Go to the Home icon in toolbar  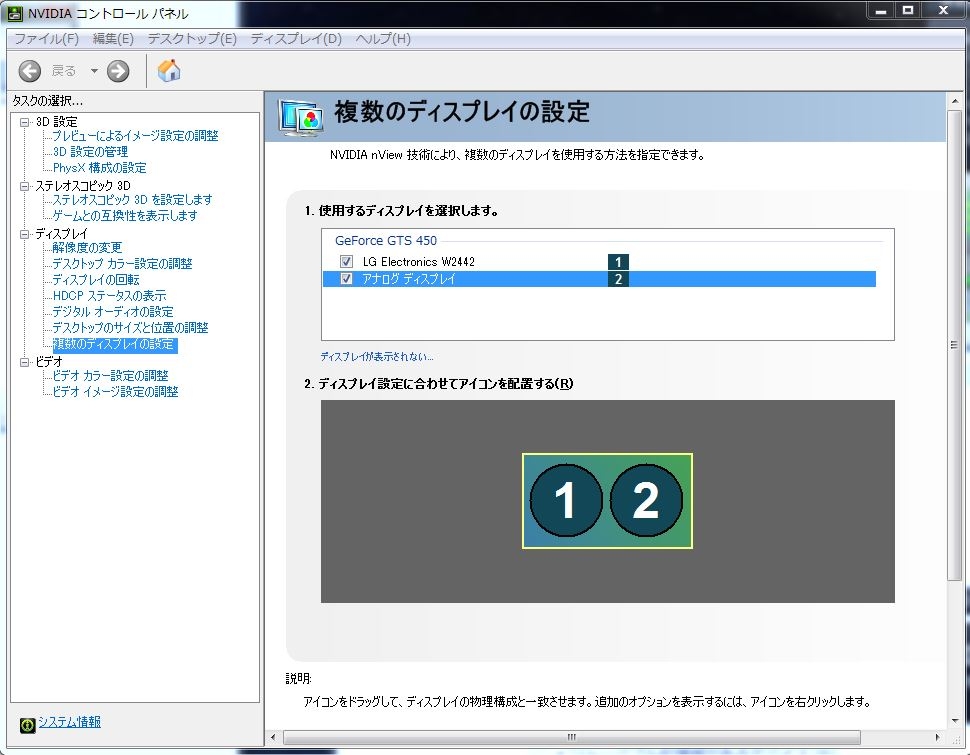pos(169,71)
